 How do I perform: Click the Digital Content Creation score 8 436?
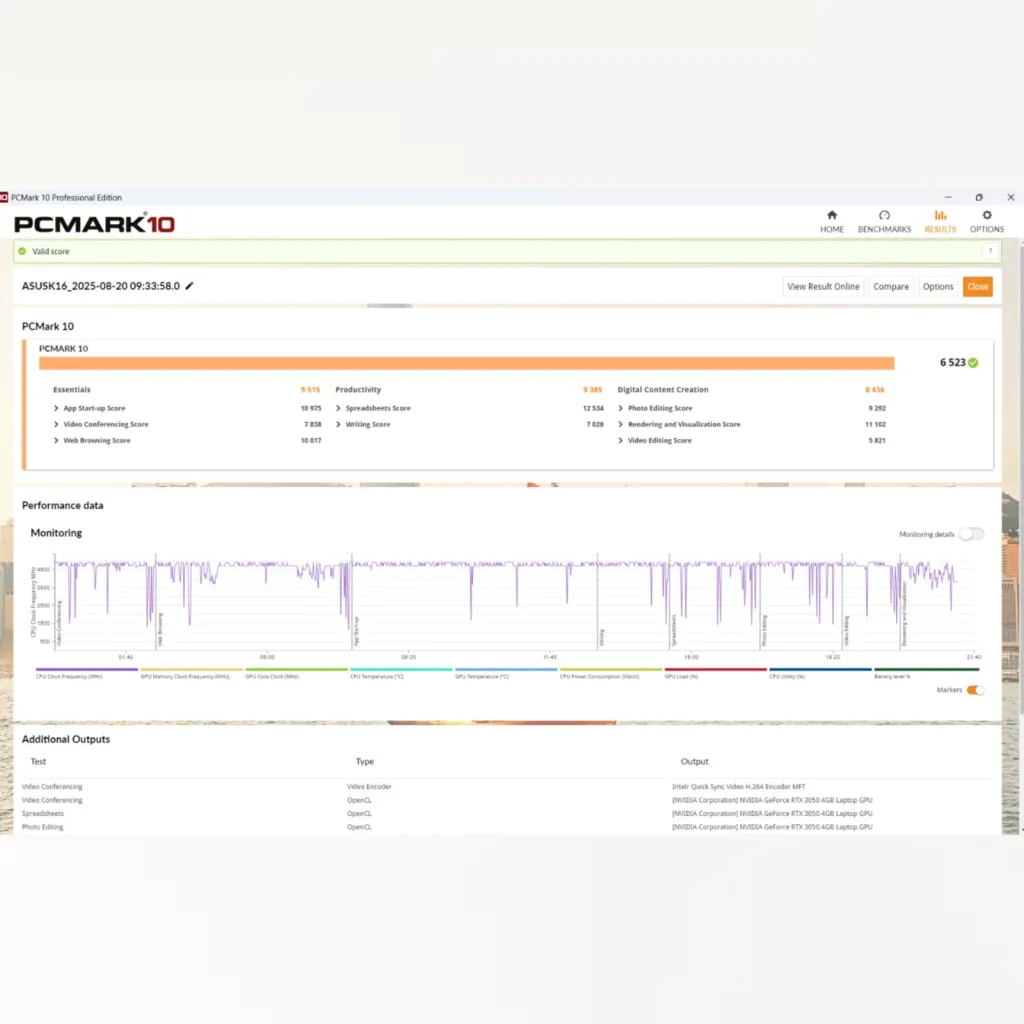pos(874,390)
